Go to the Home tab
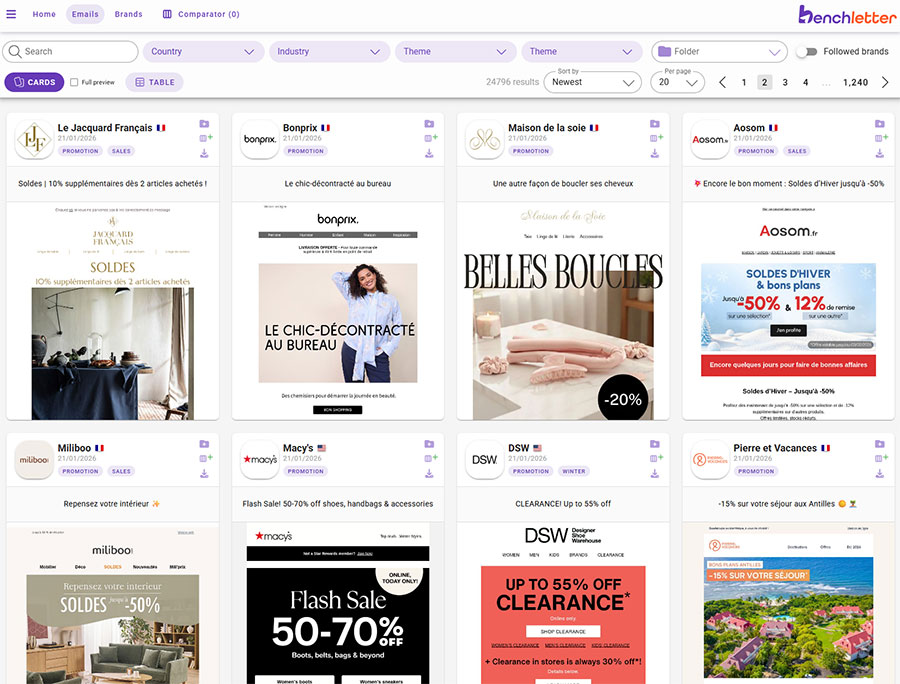 [x=44, y=14]
